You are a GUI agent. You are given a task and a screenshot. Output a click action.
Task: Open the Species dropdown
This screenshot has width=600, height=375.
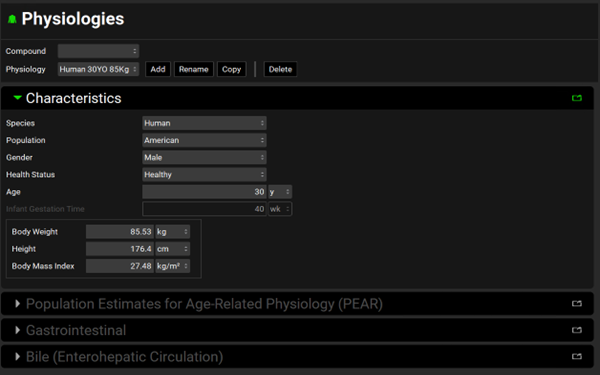204,123
